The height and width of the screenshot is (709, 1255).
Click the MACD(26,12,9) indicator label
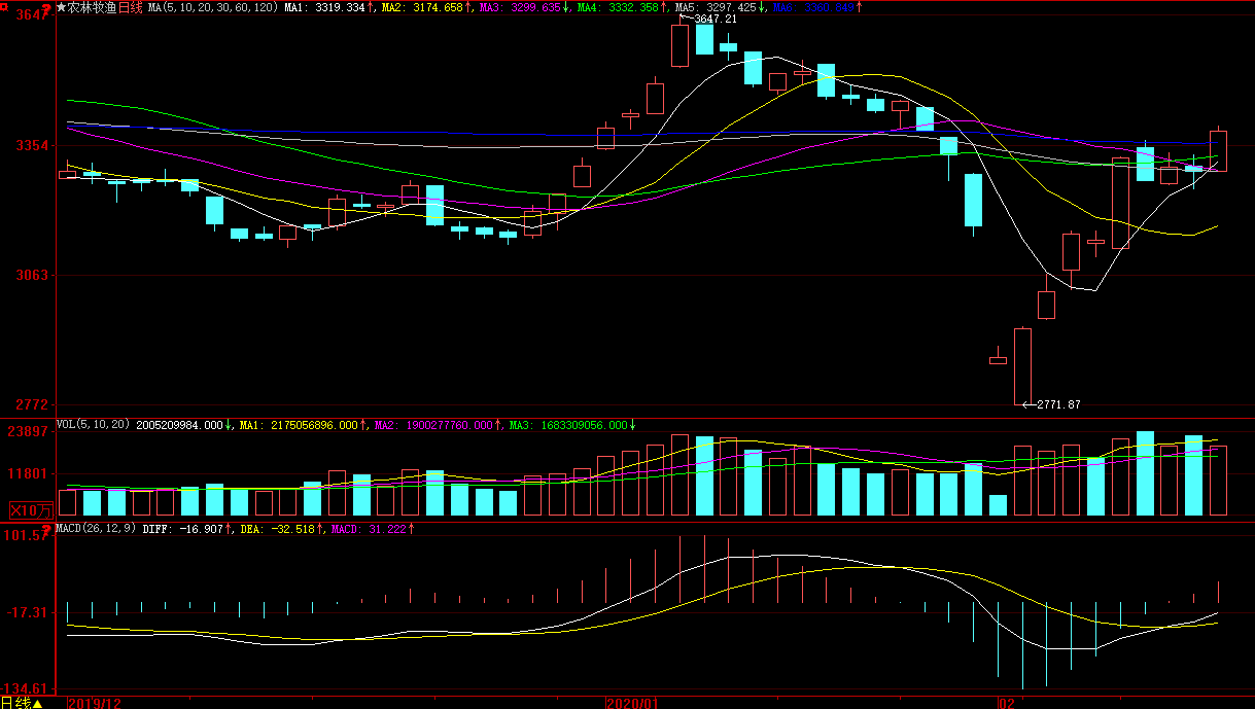(x=96, y=528)
